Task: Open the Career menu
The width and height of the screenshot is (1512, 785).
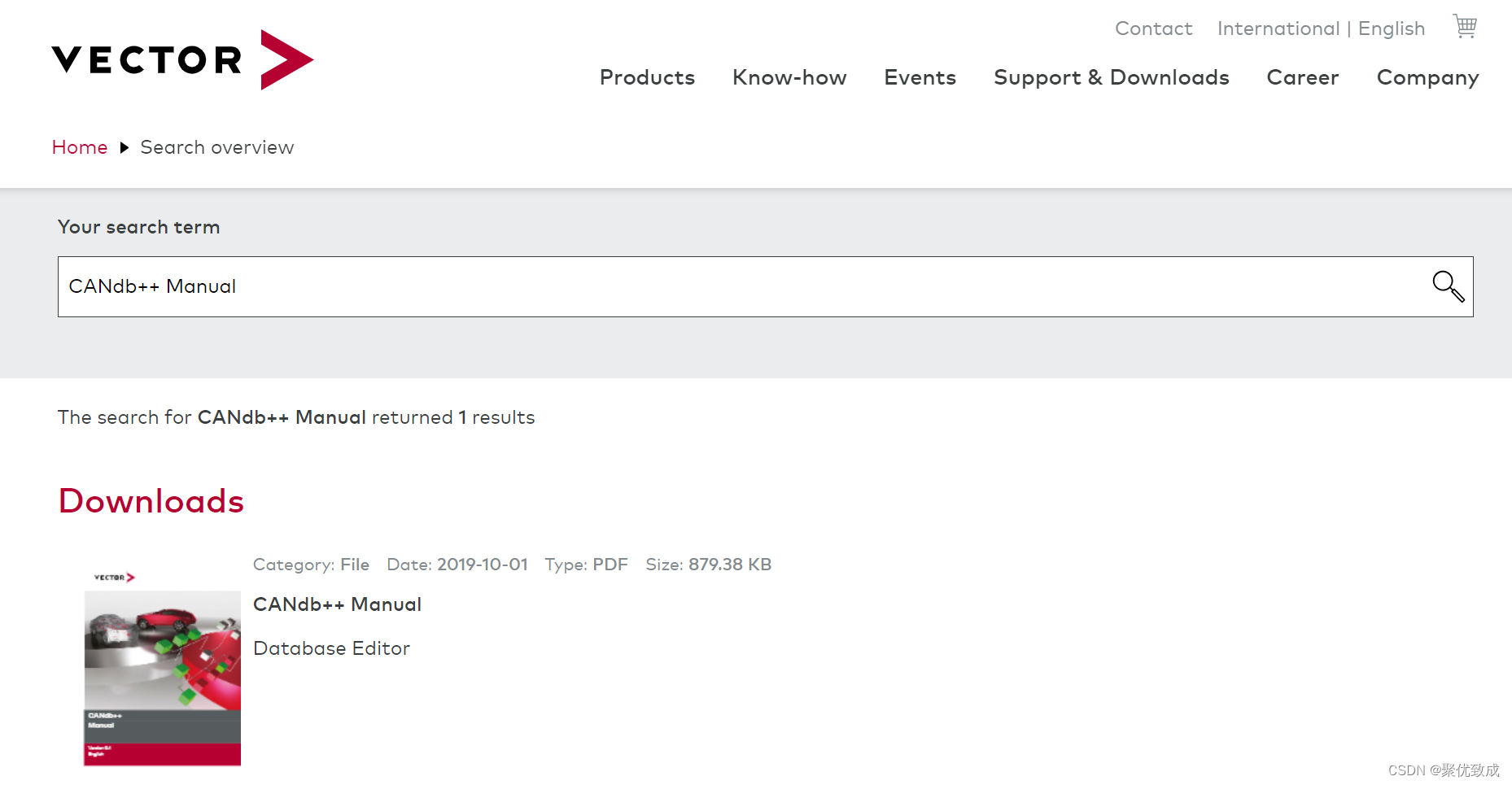Action: coord(1302,77)
